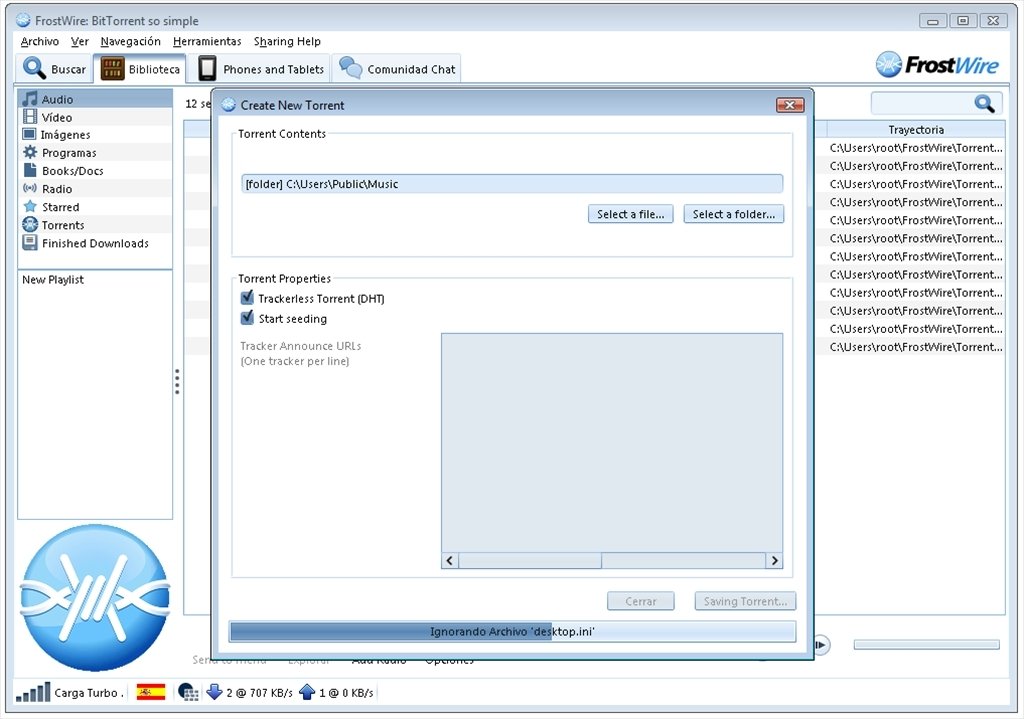Click the tracker list scroll left arrow
1024x719 pixels.
pyautogui.click(x=449, y=560)
